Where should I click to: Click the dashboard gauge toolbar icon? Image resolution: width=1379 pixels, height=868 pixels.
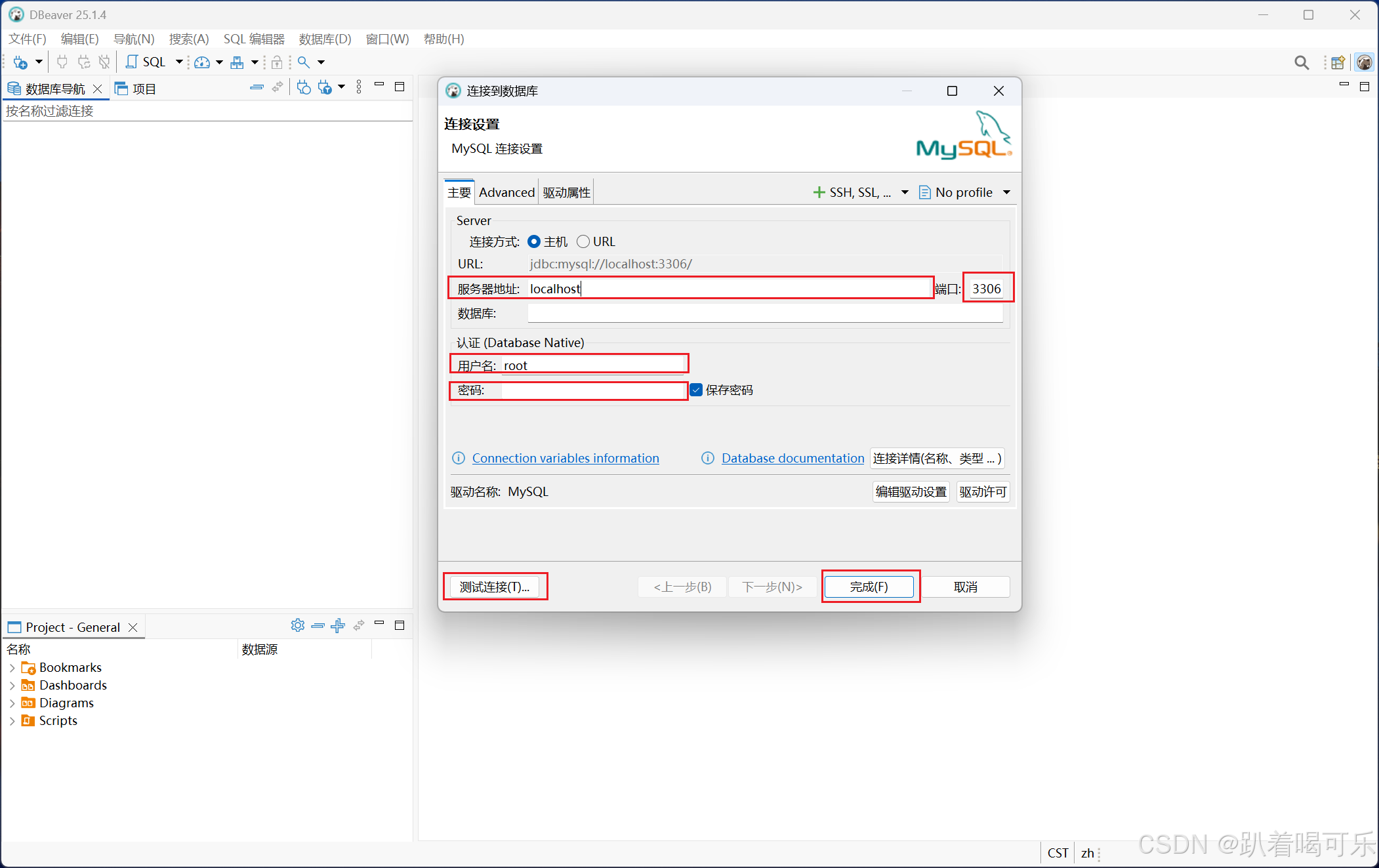pos(202,62)
